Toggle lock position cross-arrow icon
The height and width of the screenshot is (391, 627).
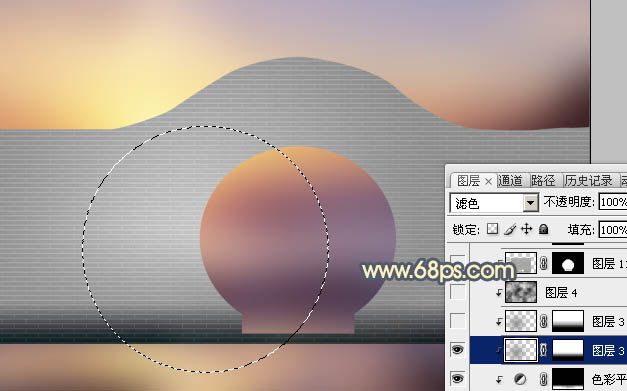(527, 229)
